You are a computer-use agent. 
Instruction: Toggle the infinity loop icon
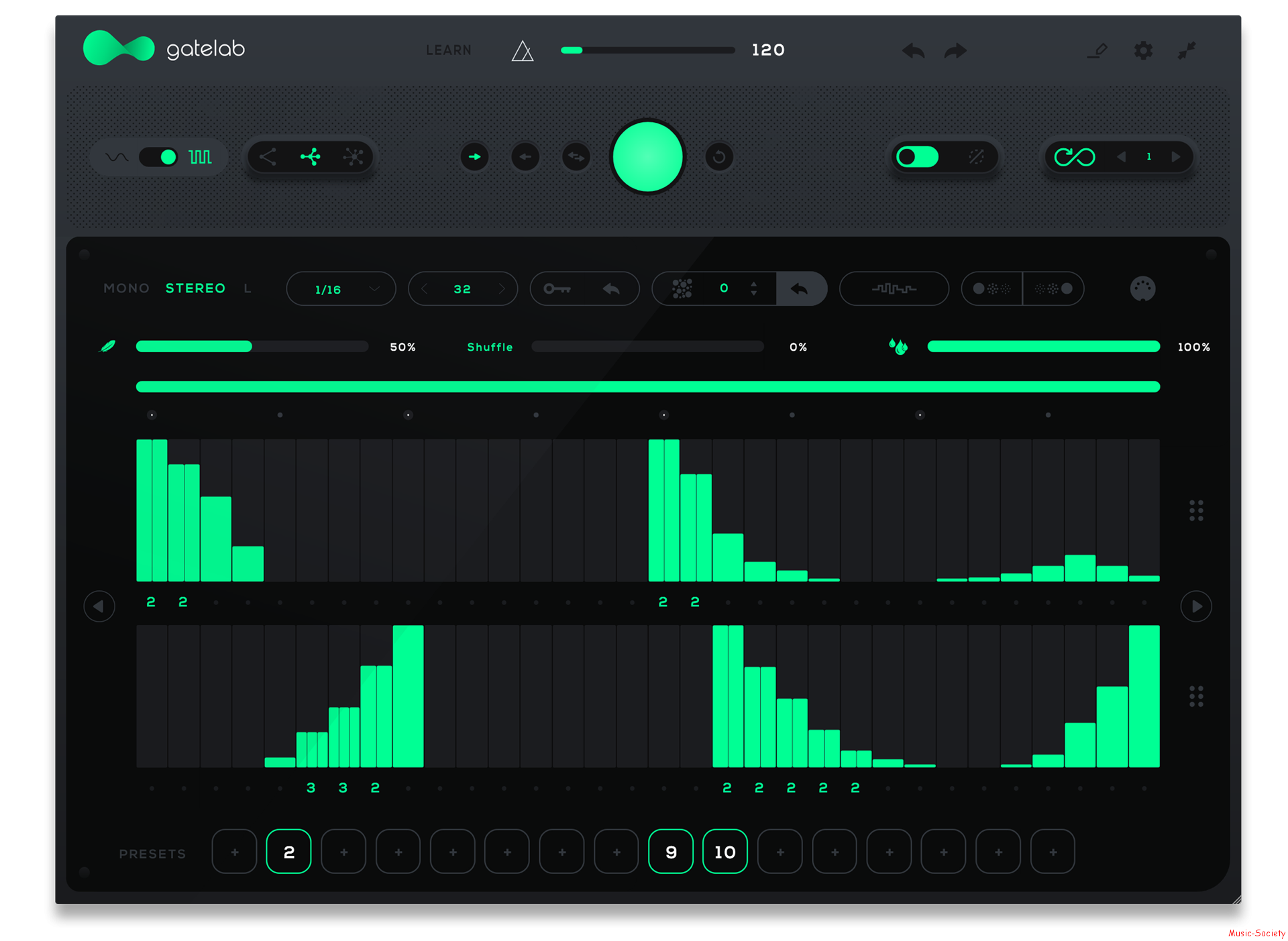coord(1074,157)
